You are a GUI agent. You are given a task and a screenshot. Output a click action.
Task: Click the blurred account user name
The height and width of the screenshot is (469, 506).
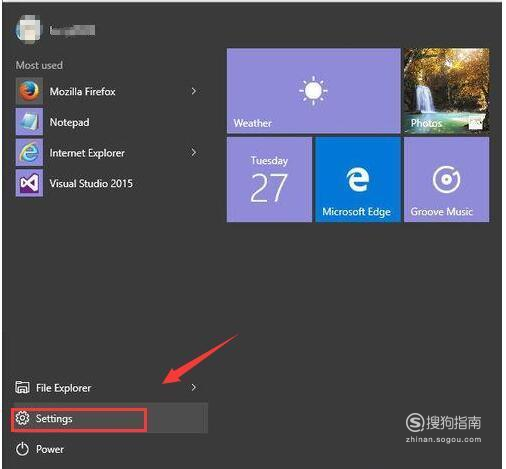click(72, 30)
